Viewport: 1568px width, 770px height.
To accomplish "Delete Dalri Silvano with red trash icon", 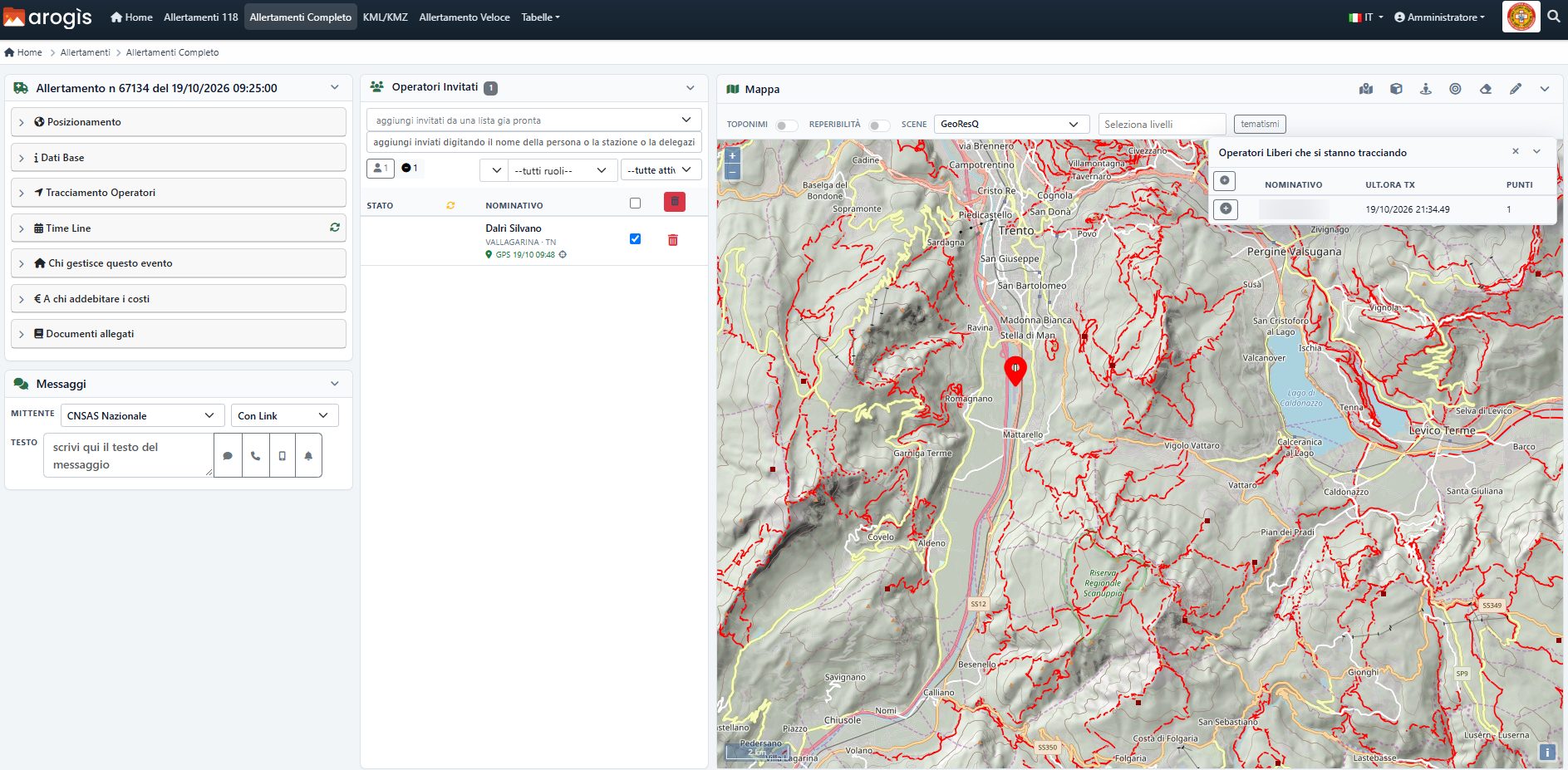I will pos(673,240).
